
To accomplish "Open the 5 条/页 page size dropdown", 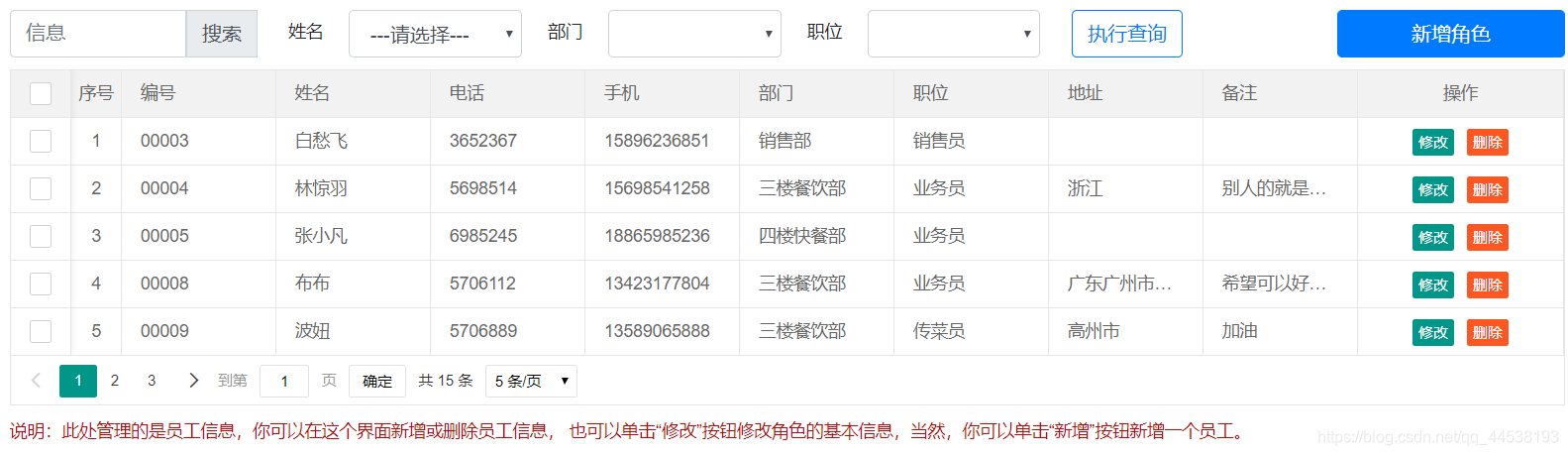I will coord(531,381).
